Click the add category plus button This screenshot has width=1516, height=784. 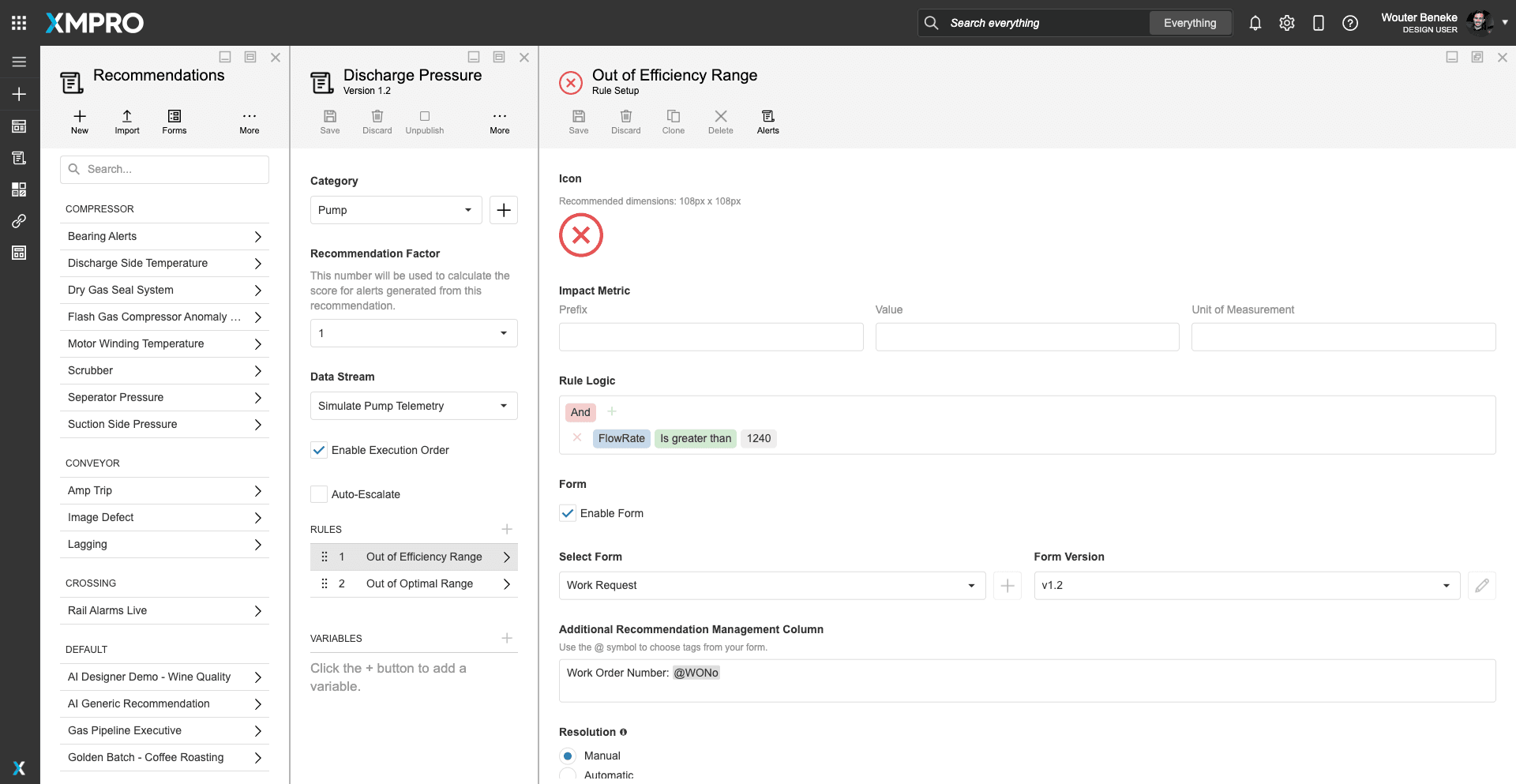(503, 210)
